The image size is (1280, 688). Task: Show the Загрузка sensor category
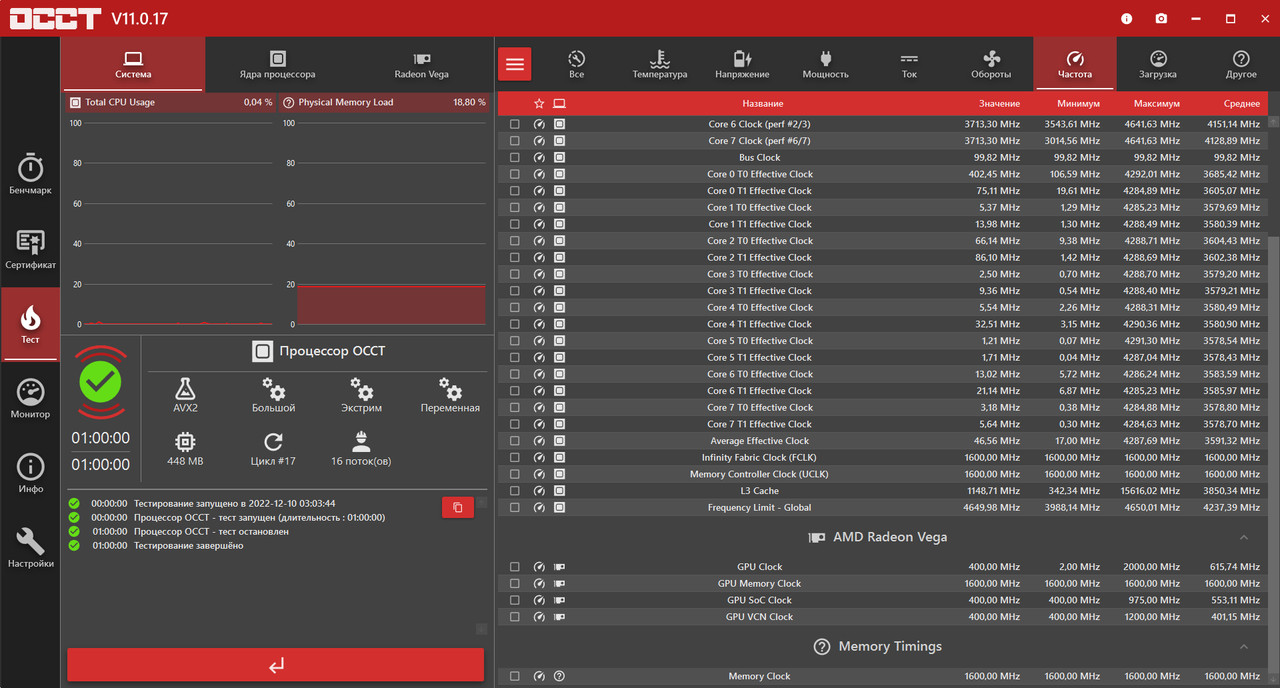coord(1158,64)
